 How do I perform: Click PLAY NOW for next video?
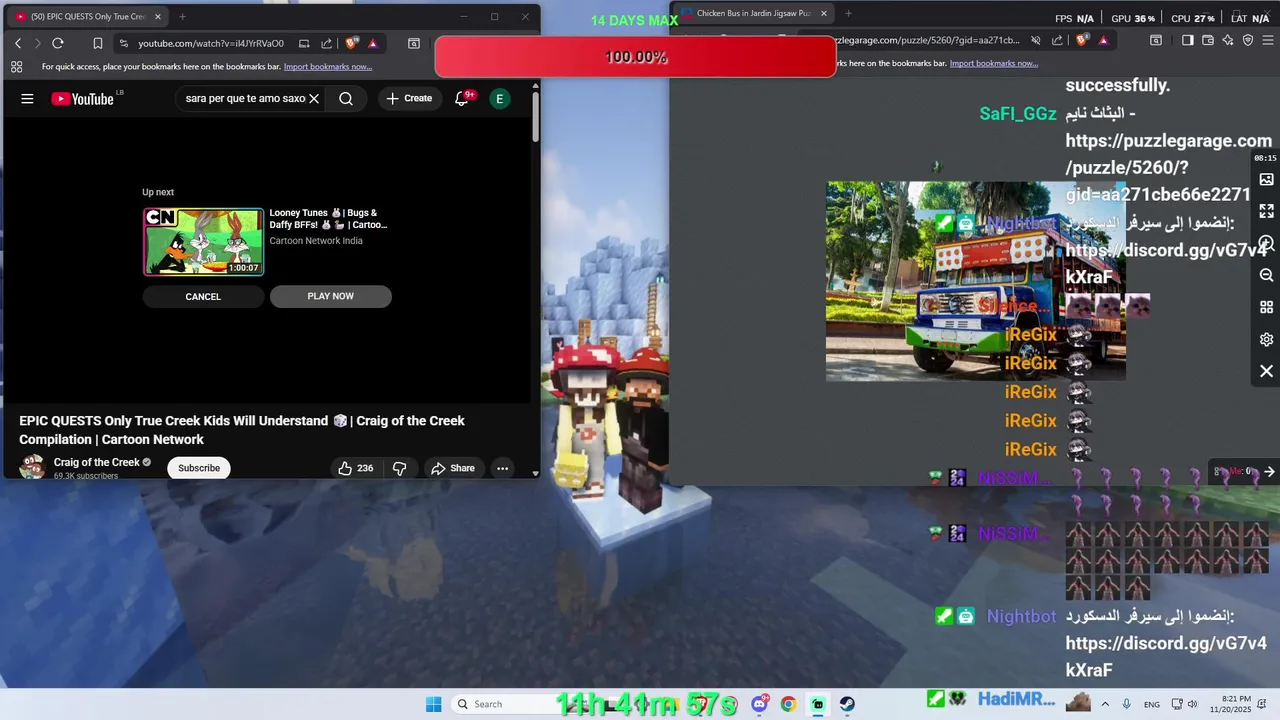click(330, 297)
